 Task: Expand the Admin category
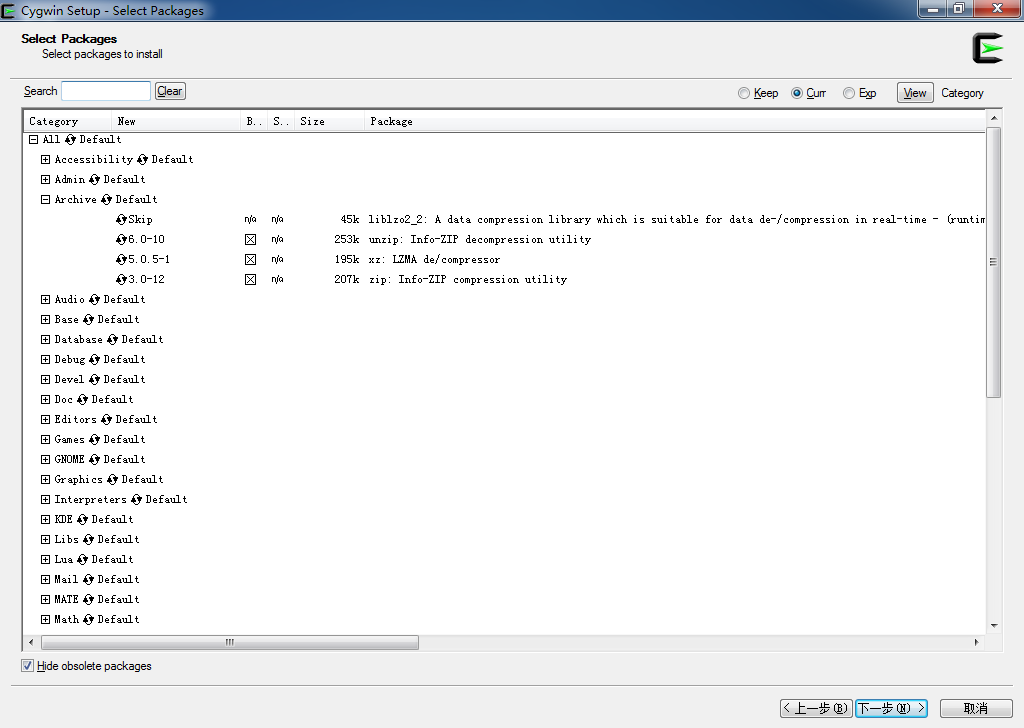pyautogui.click(x=45, y=180)
